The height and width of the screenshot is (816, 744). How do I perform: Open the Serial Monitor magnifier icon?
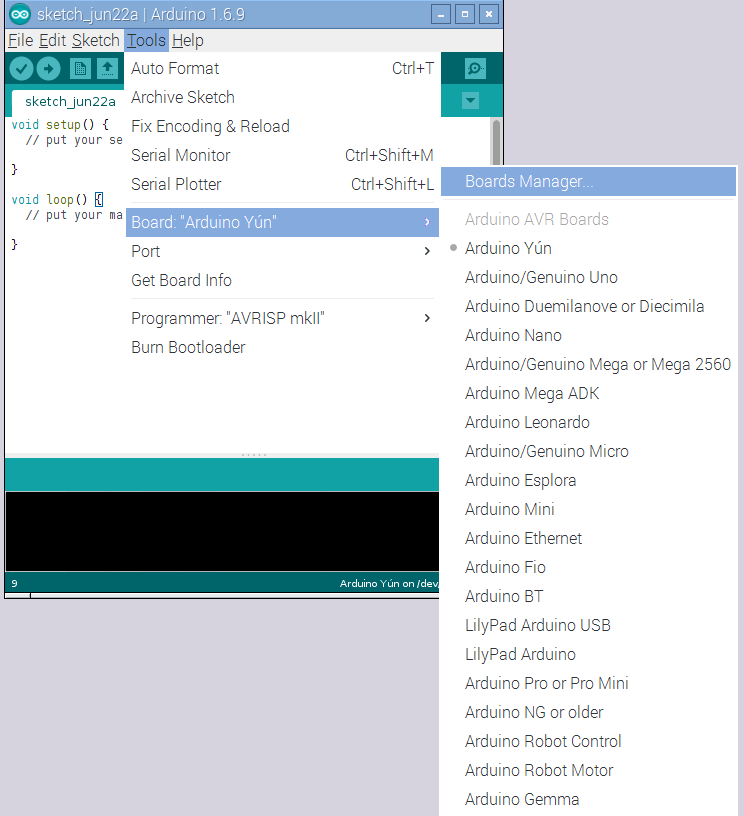pyautogui.click(x=475, y=68)
